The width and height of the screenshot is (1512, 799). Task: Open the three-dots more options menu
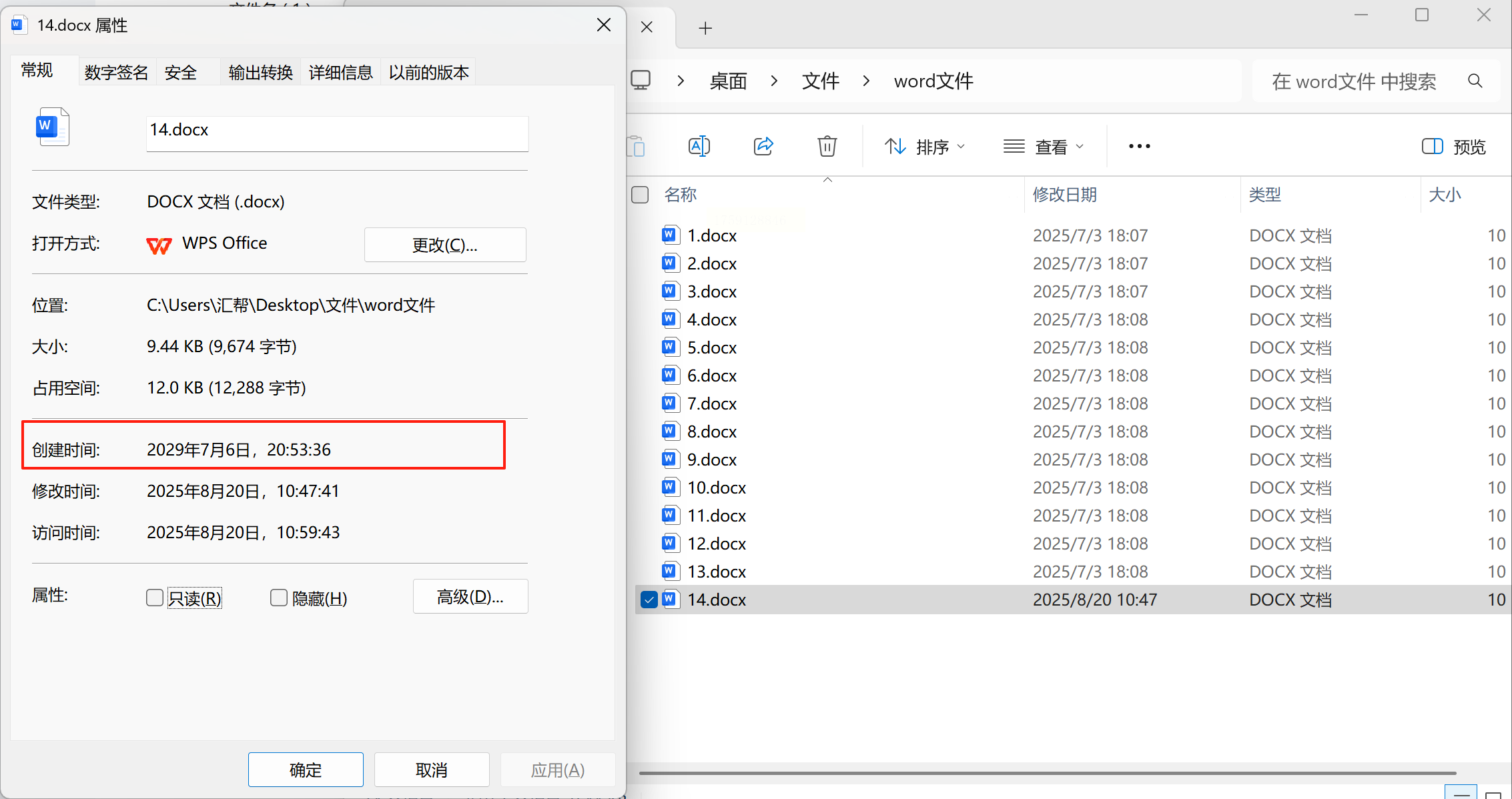[1139, 146]
